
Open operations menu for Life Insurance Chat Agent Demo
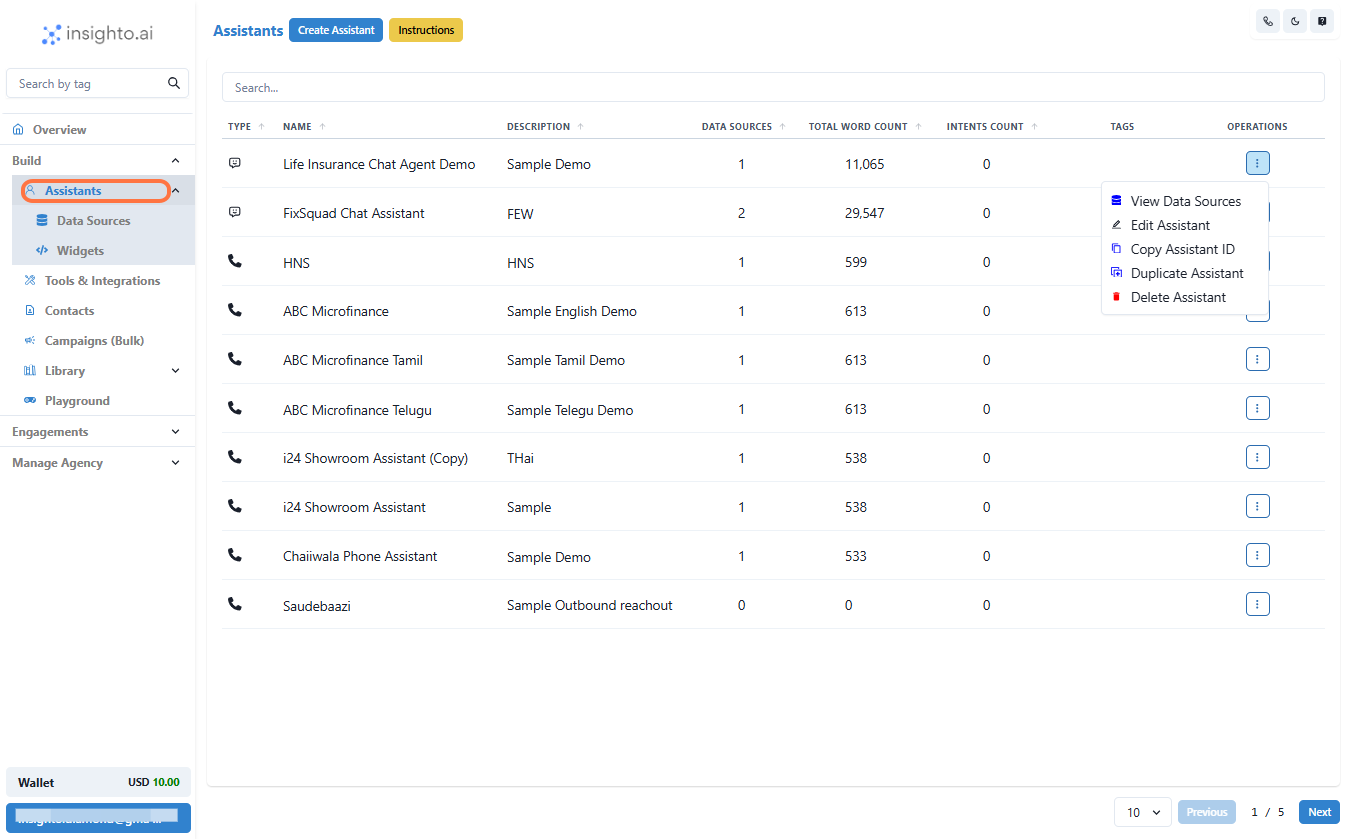coord(1257,163)
